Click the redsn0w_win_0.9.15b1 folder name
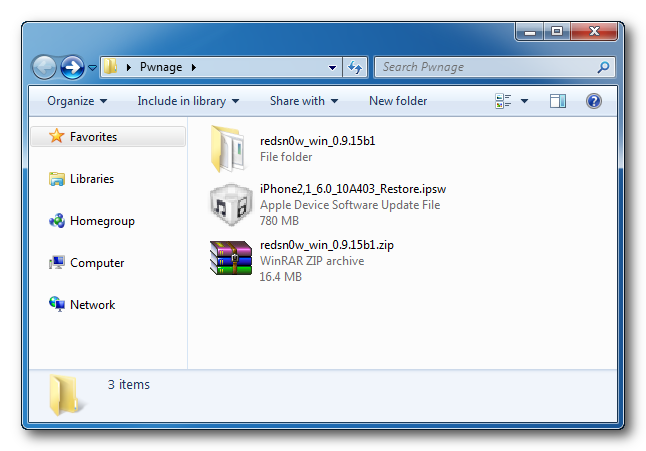646x451 pixels. (x=318, y=141)
